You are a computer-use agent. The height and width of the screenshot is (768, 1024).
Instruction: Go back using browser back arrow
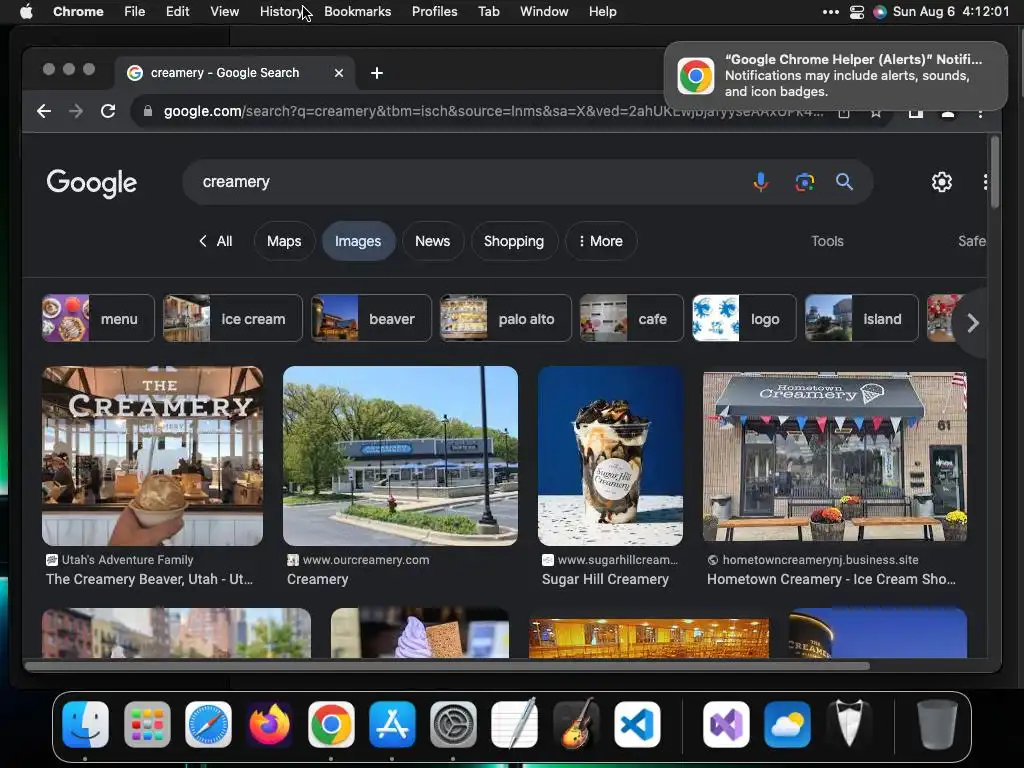tap(44, 111)
